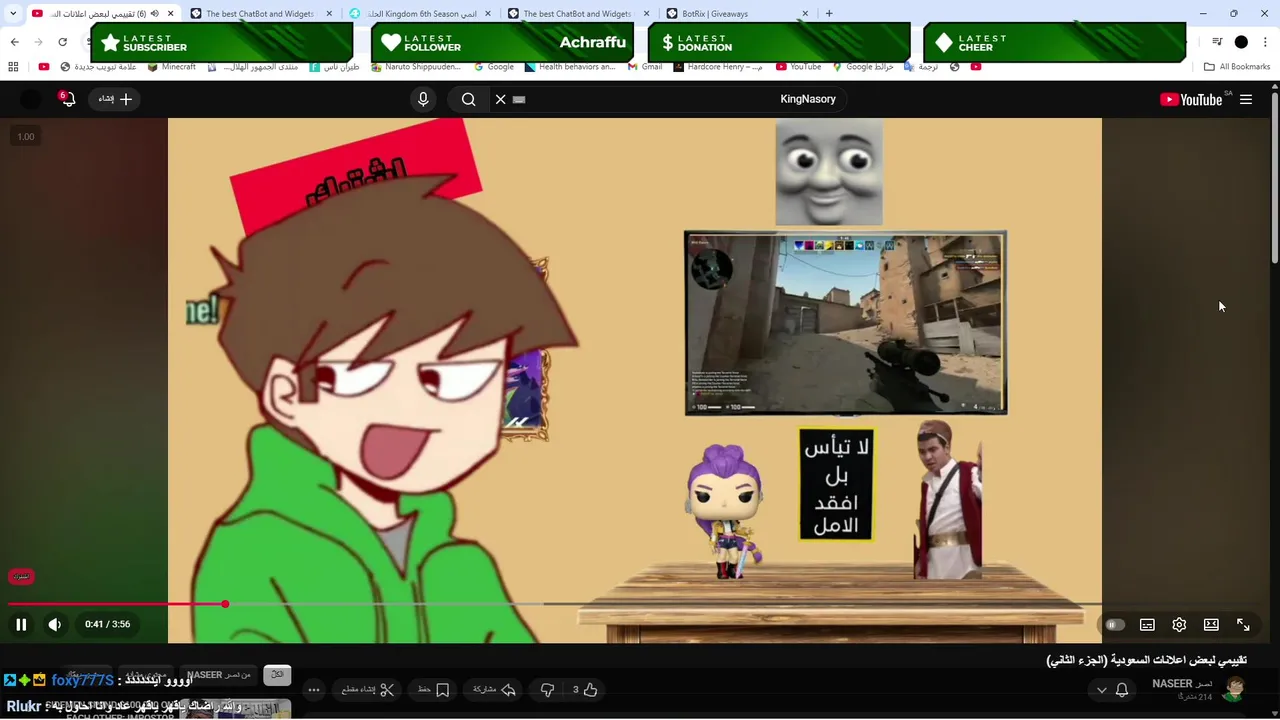Open the NASEER channel avatar

1235,689
